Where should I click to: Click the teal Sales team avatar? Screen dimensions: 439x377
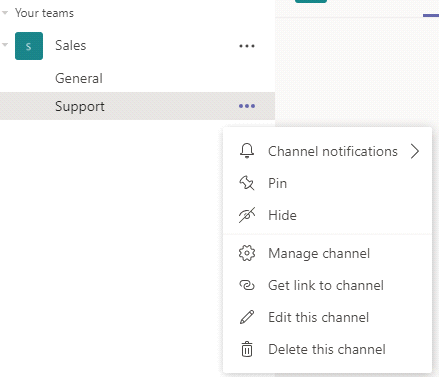pyautogui.click(x=29, y=46)
